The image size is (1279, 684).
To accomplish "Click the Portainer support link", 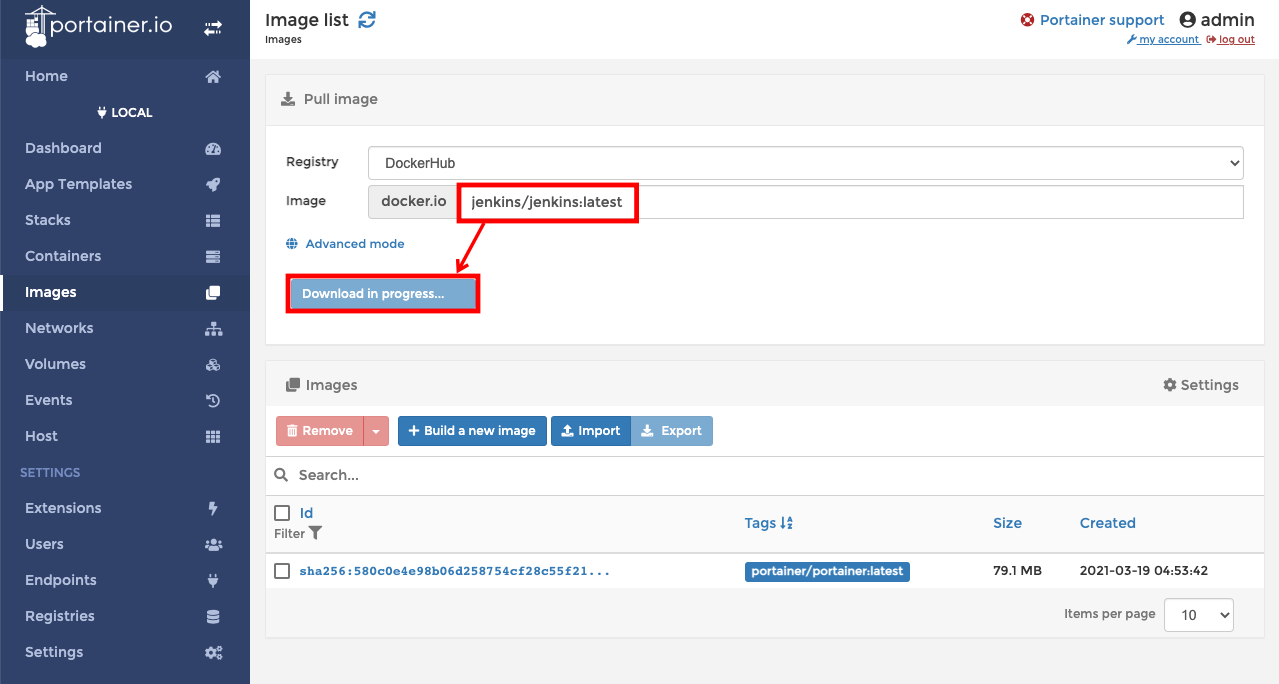I will coord(1102,20).
